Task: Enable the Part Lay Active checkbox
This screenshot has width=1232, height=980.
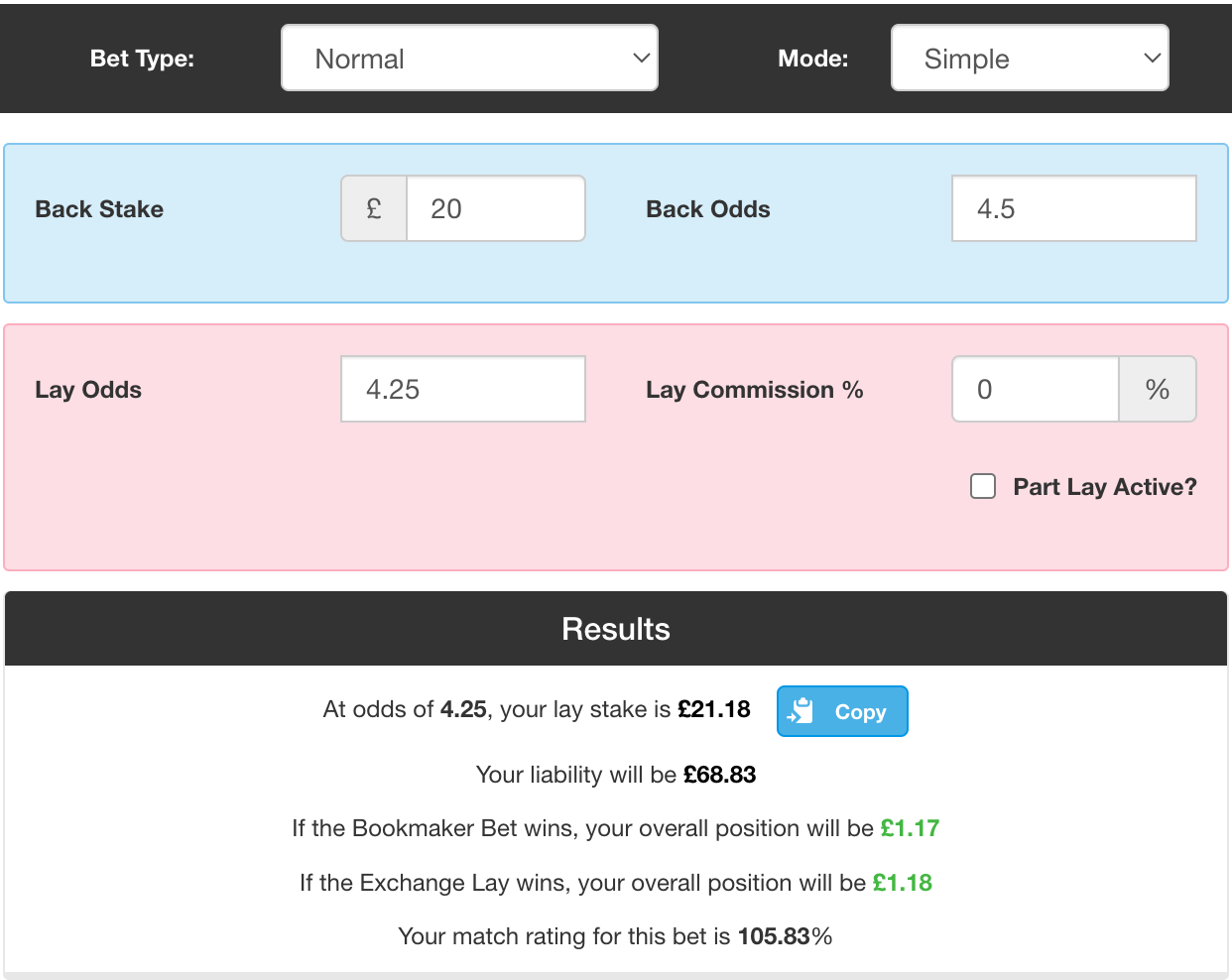Action: (x=982, y=486)
